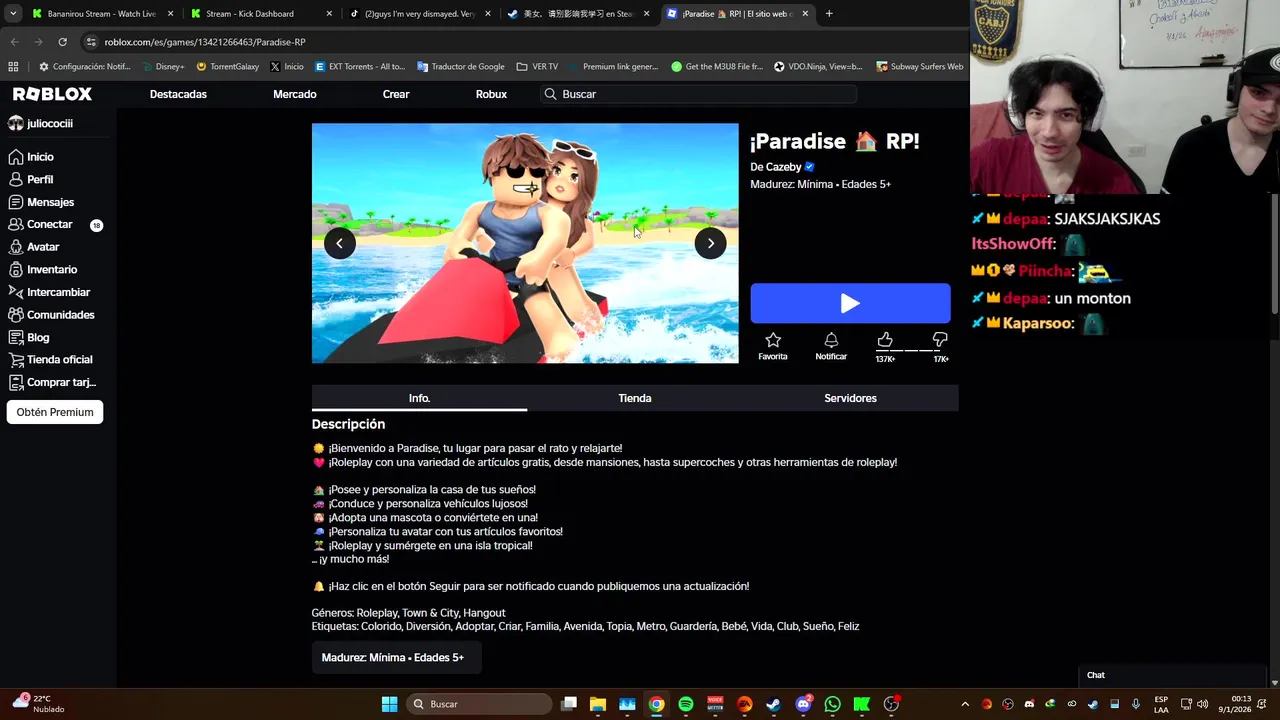Open creator Cazeby profile link
Viewport: 1280px width, 720px height.
785,167
